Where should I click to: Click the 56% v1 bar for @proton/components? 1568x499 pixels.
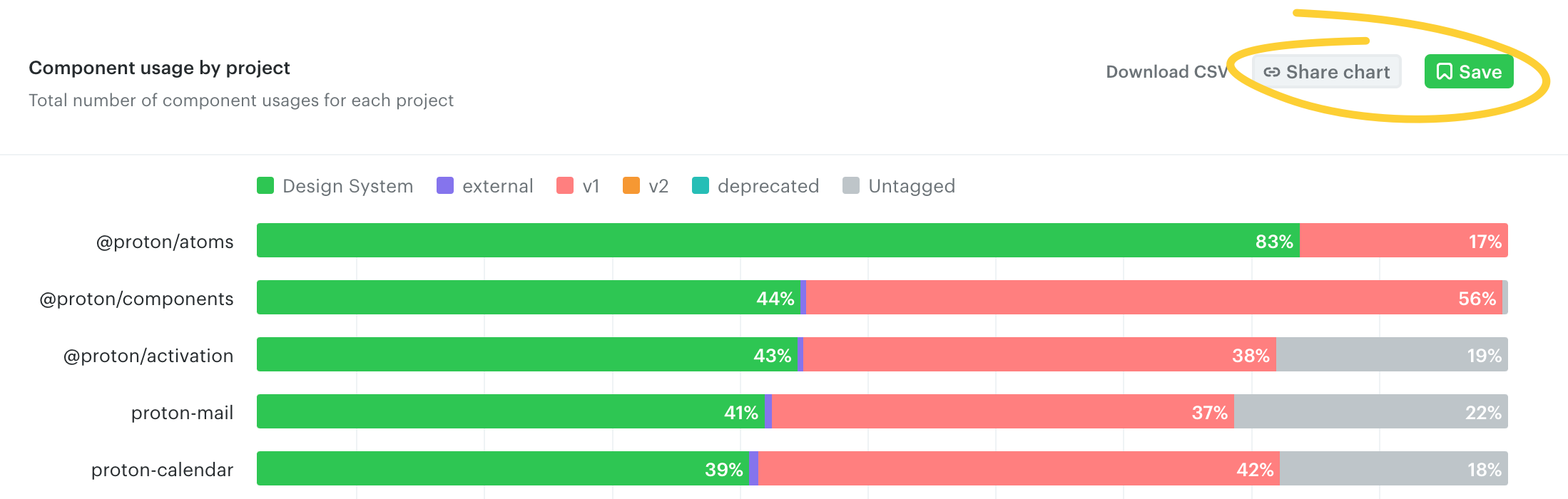(1154, 297)
